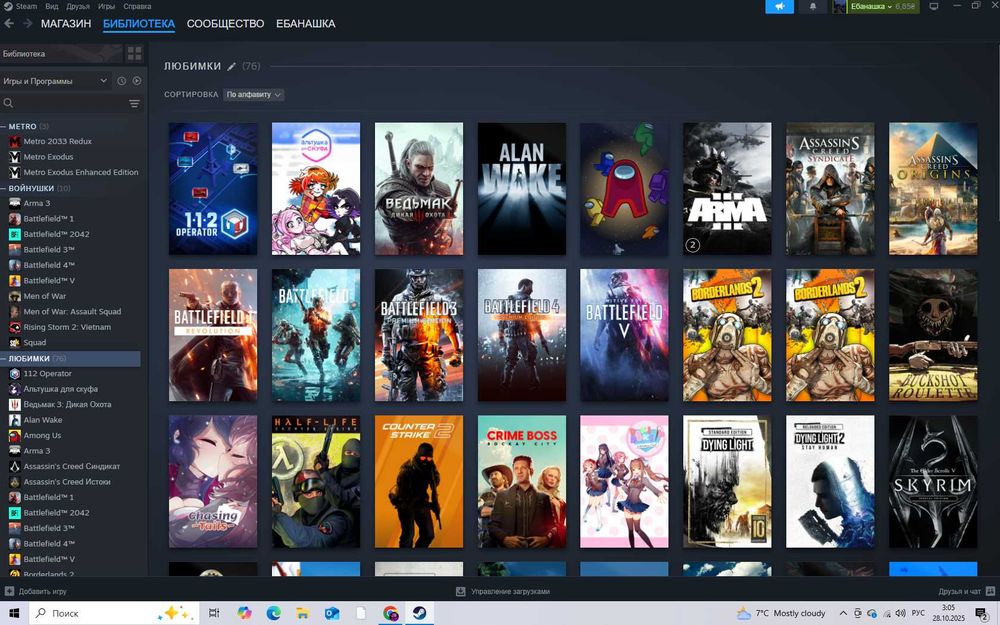Open Microsoft Edge from the taskbar

(x=274, y=613)
